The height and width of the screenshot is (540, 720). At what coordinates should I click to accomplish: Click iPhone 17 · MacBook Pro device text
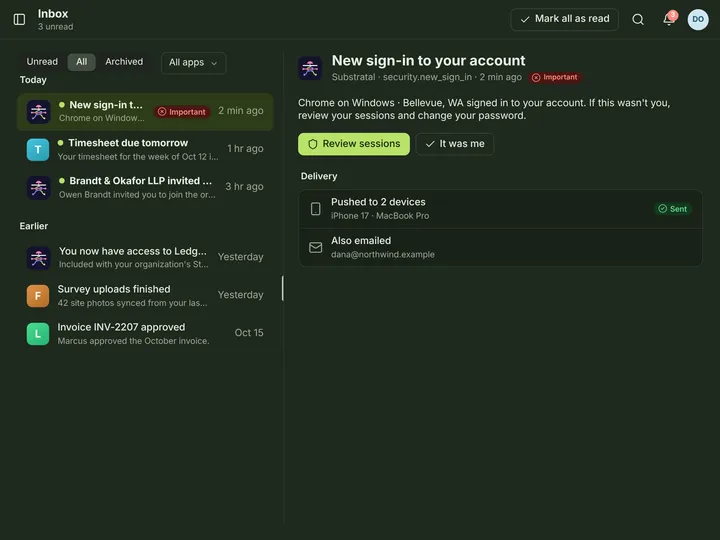point(380,216)
